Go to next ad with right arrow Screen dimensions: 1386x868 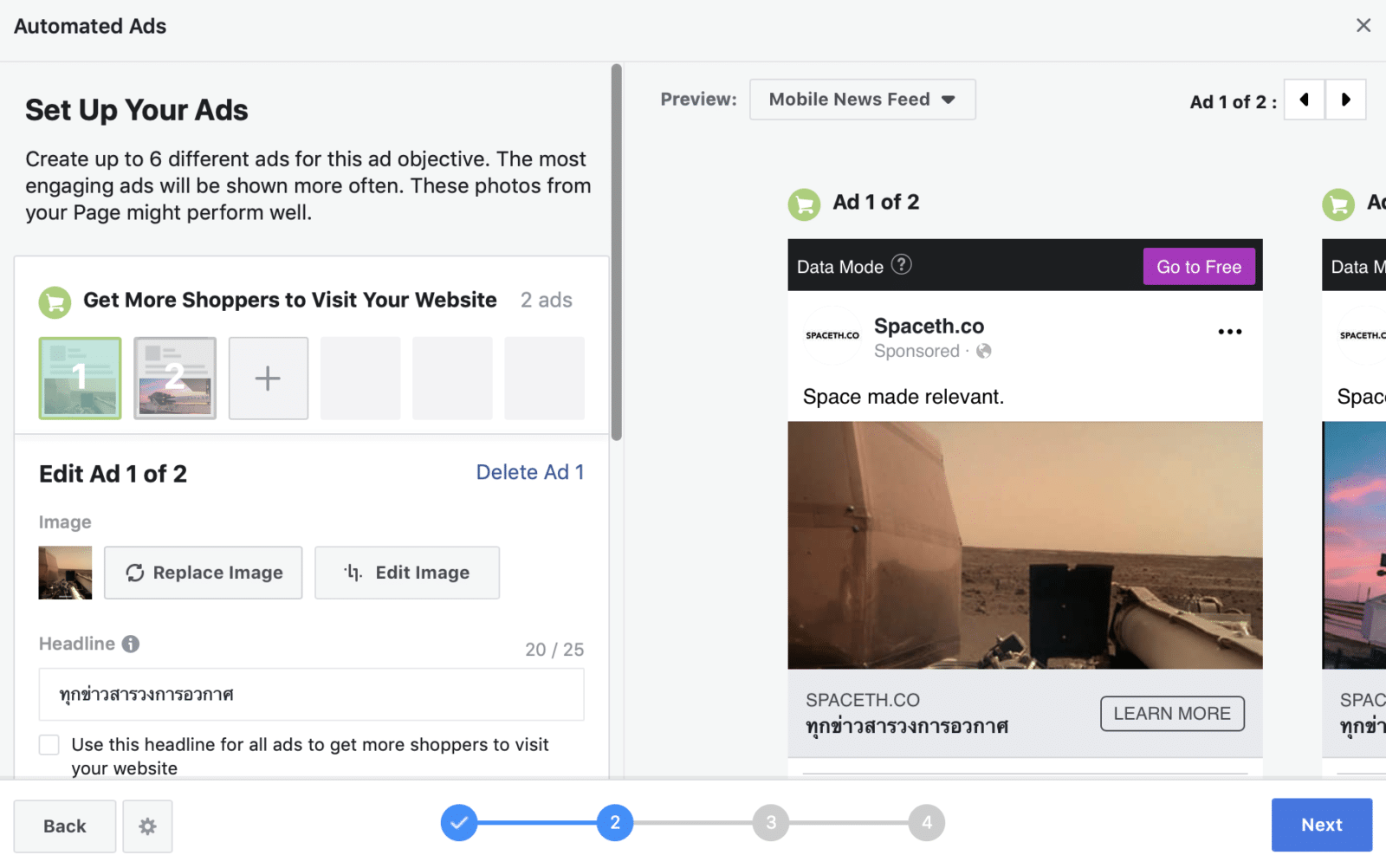pos(1345,100)
